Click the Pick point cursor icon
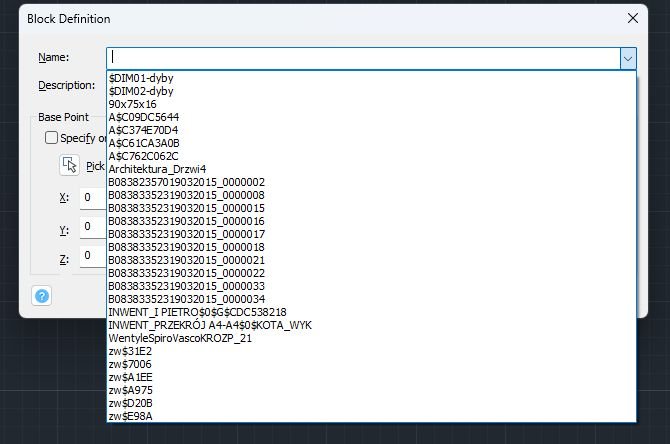The image size is (670, 444). coord(69,165)
